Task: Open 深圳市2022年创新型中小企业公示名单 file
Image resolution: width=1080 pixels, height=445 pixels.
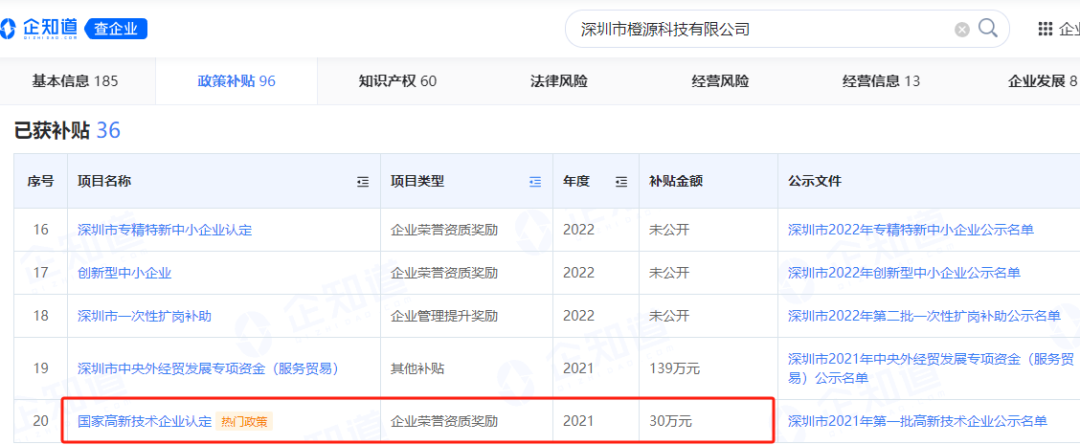Action: coord(904,273)
